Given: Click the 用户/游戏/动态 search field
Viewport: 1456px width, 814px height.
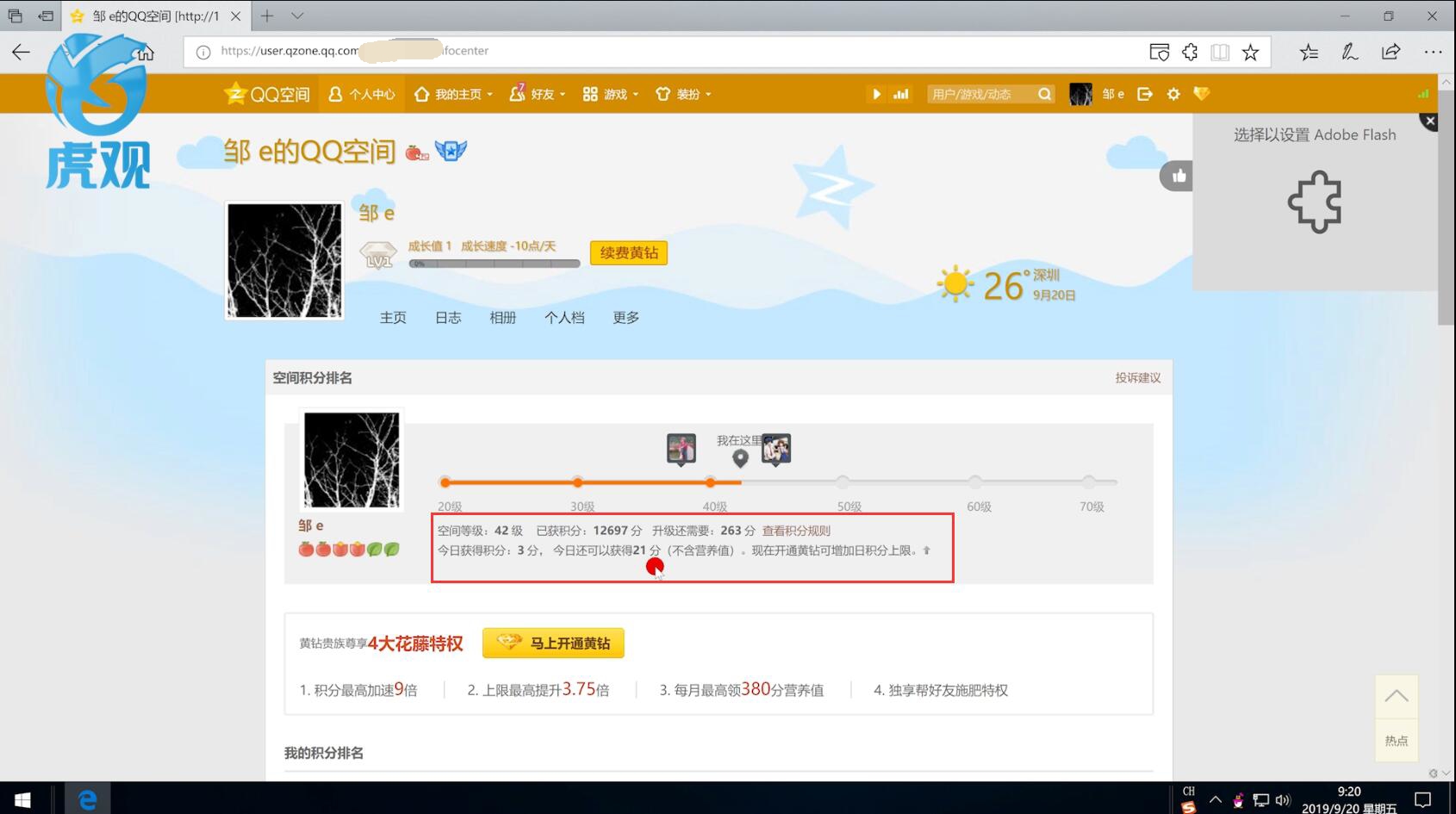Looking at the screenshot, I should [x=980, y=94].
